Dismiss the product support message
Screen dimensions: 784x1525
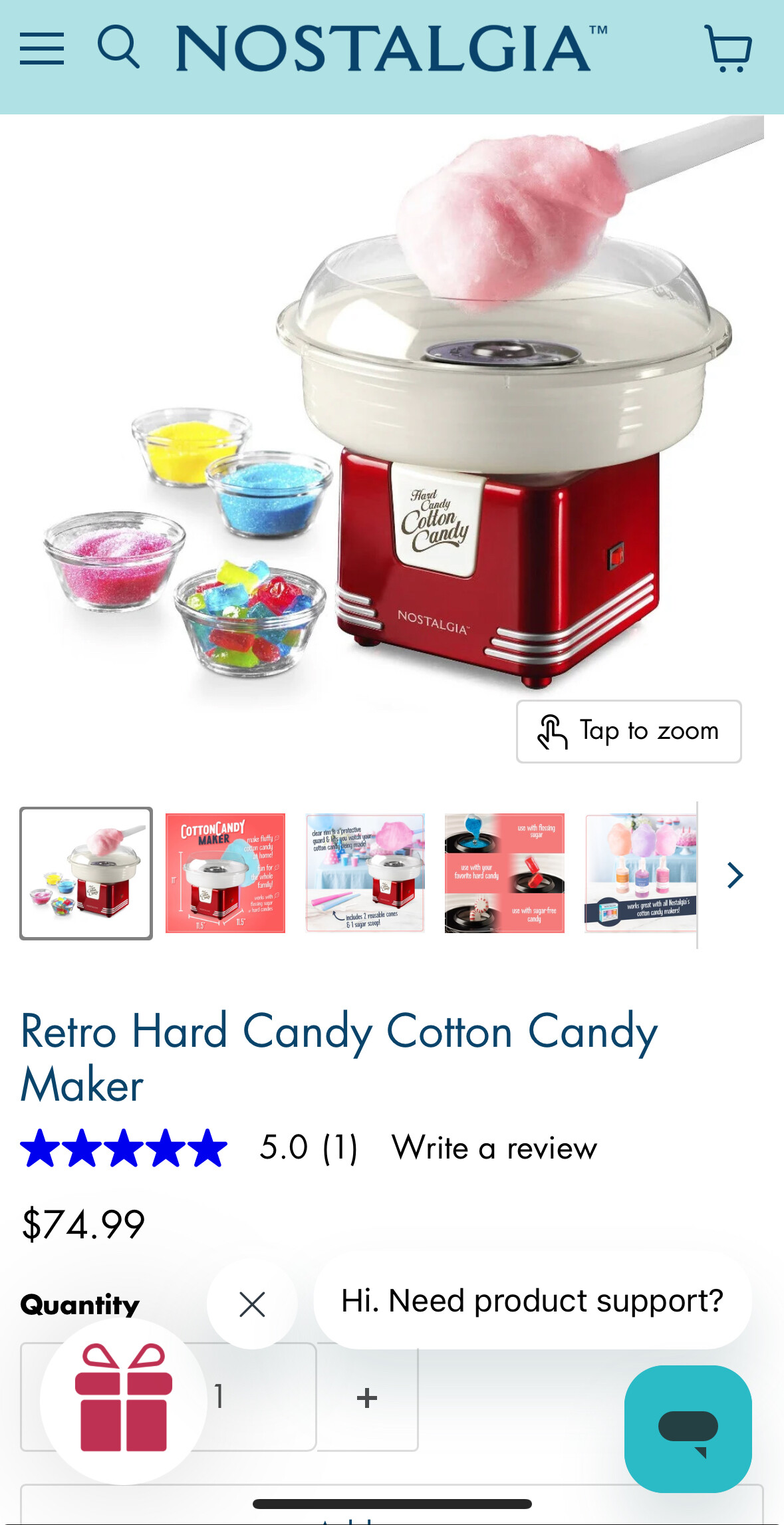(x=252, y=1304)
